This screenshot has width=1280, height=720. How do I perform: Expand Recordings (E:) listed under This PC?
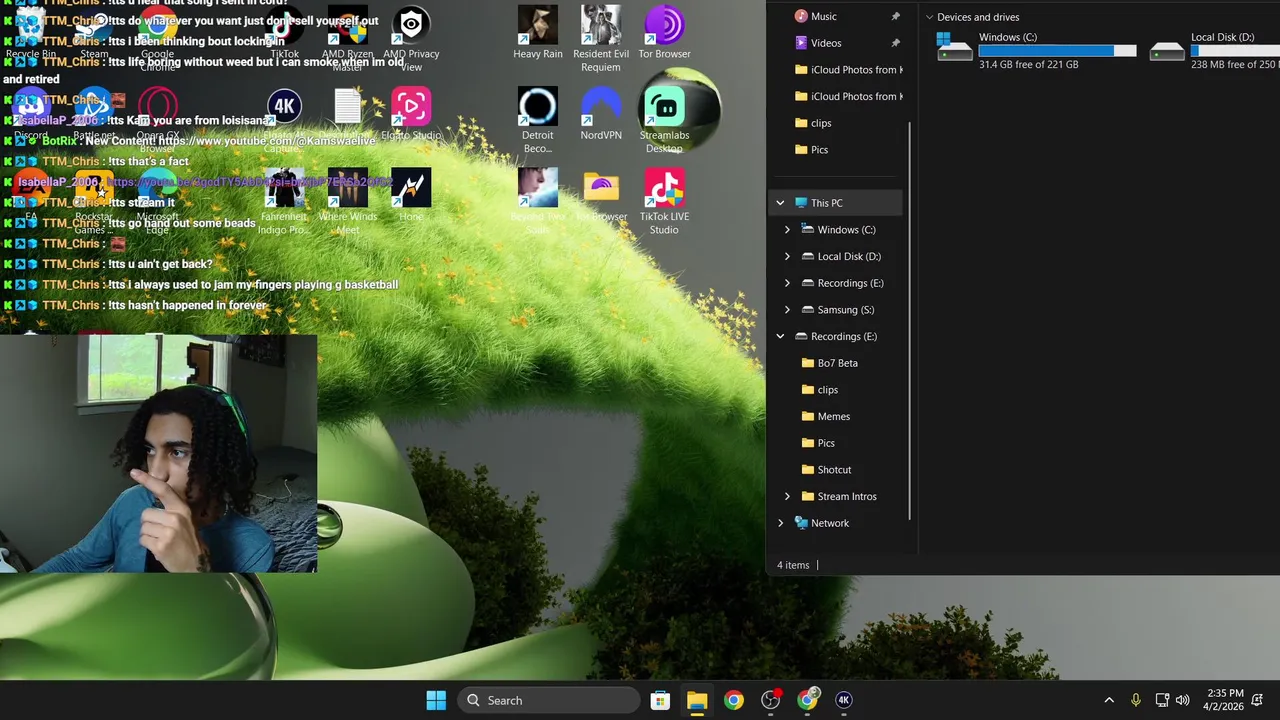pyautogui.click(x=787, y=283)
